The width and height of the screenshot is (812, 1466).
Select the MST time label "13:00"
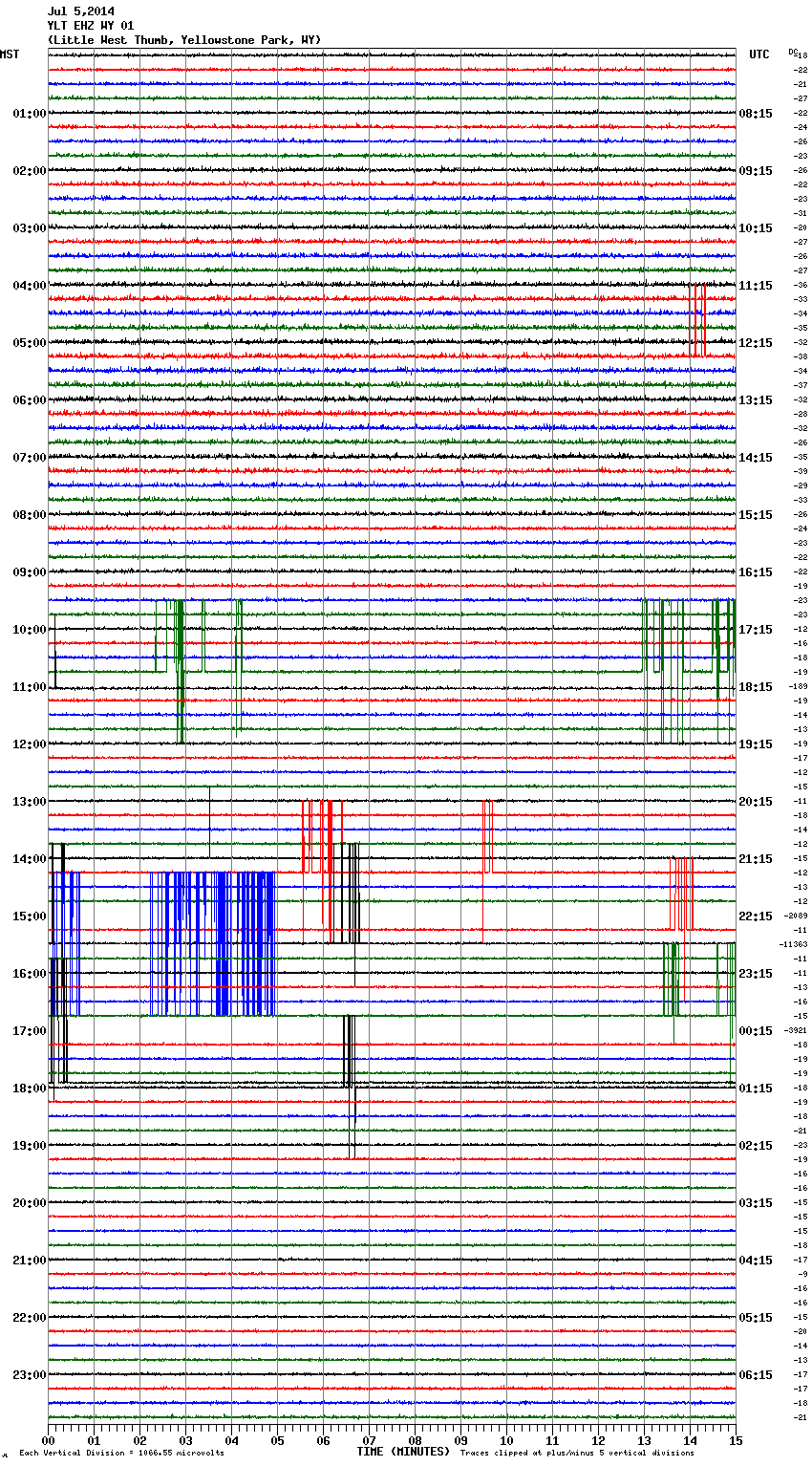(30, 802)
